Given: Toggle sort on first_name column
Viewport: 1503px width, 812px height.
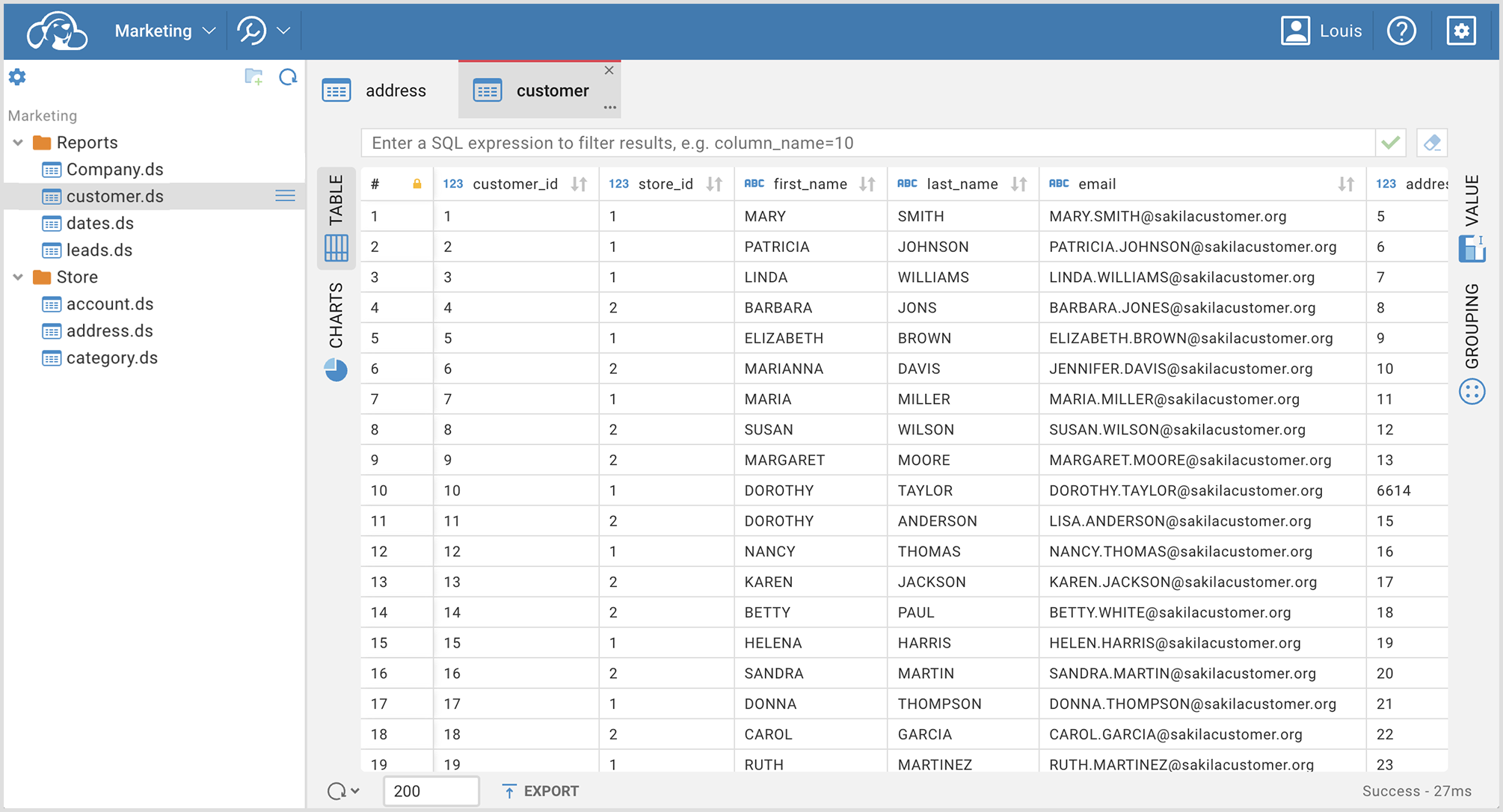Looking at the screenshot, I should click(867, 184).
